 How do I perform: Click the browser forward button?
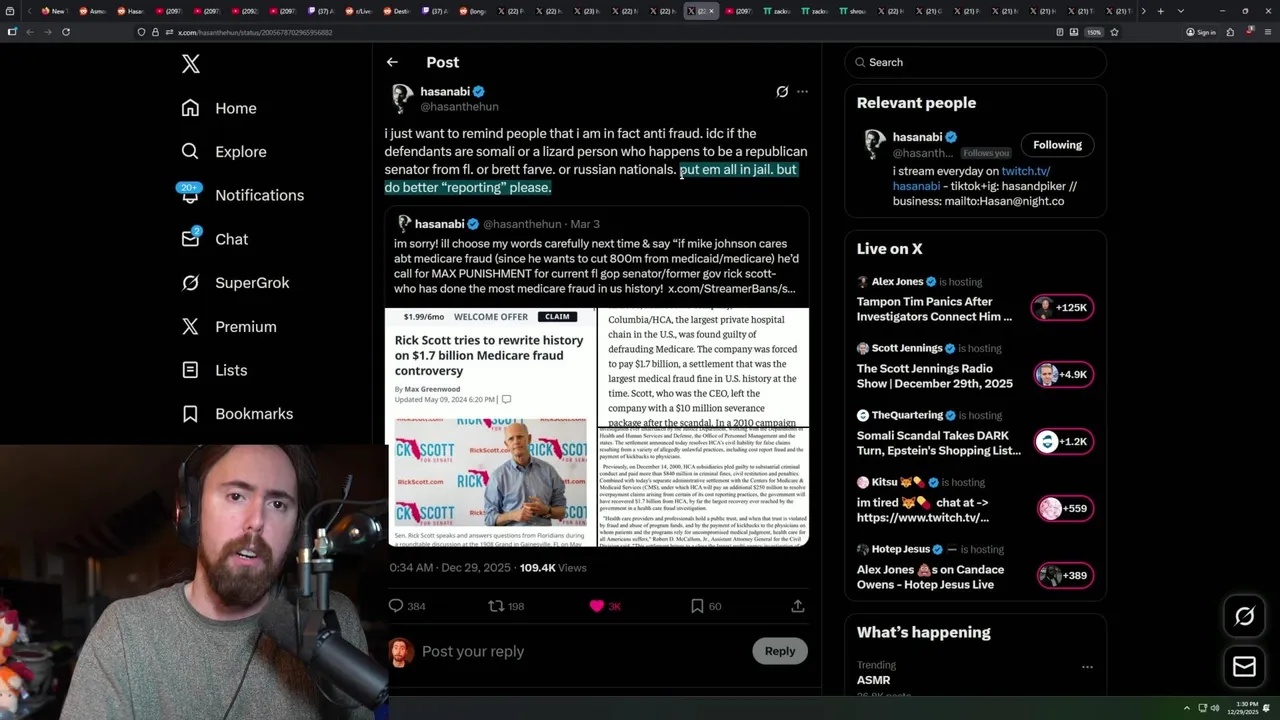[x=48, y=32]
